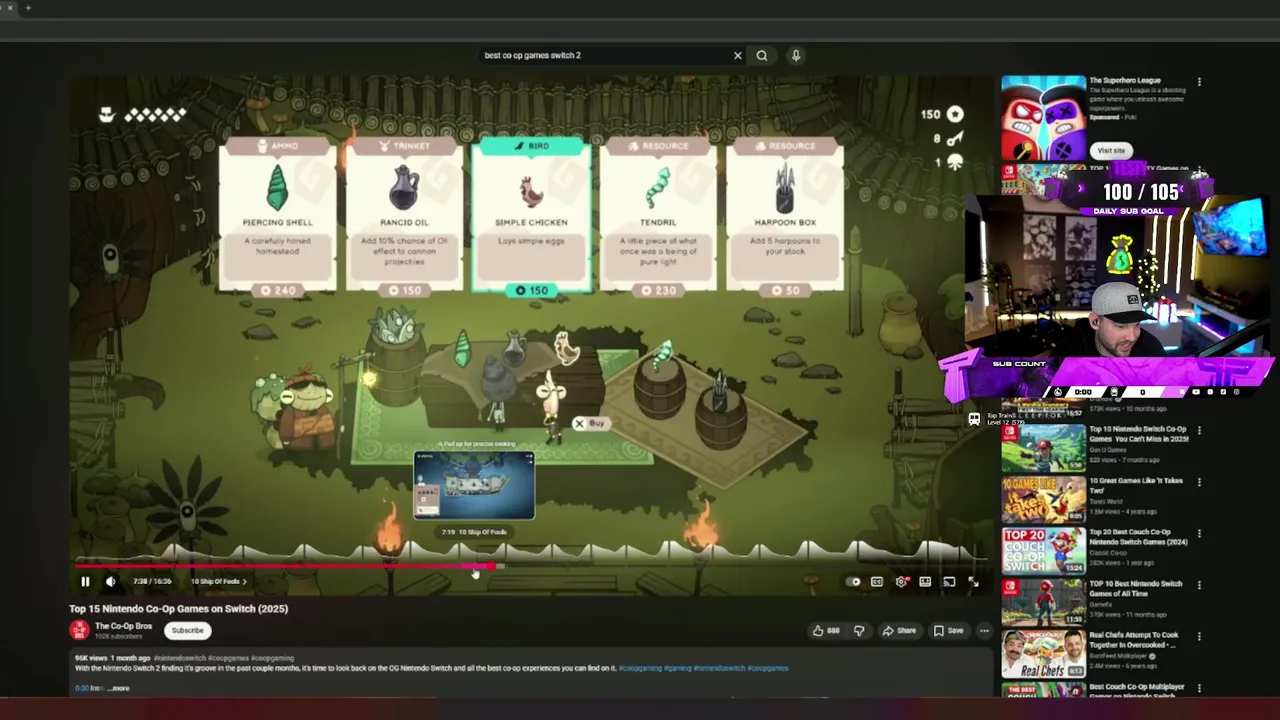Open options for 'TOP 10 Best Nintendo Switch'
This screenshot has height=720, width=1280.
(x=1199, y=585)
